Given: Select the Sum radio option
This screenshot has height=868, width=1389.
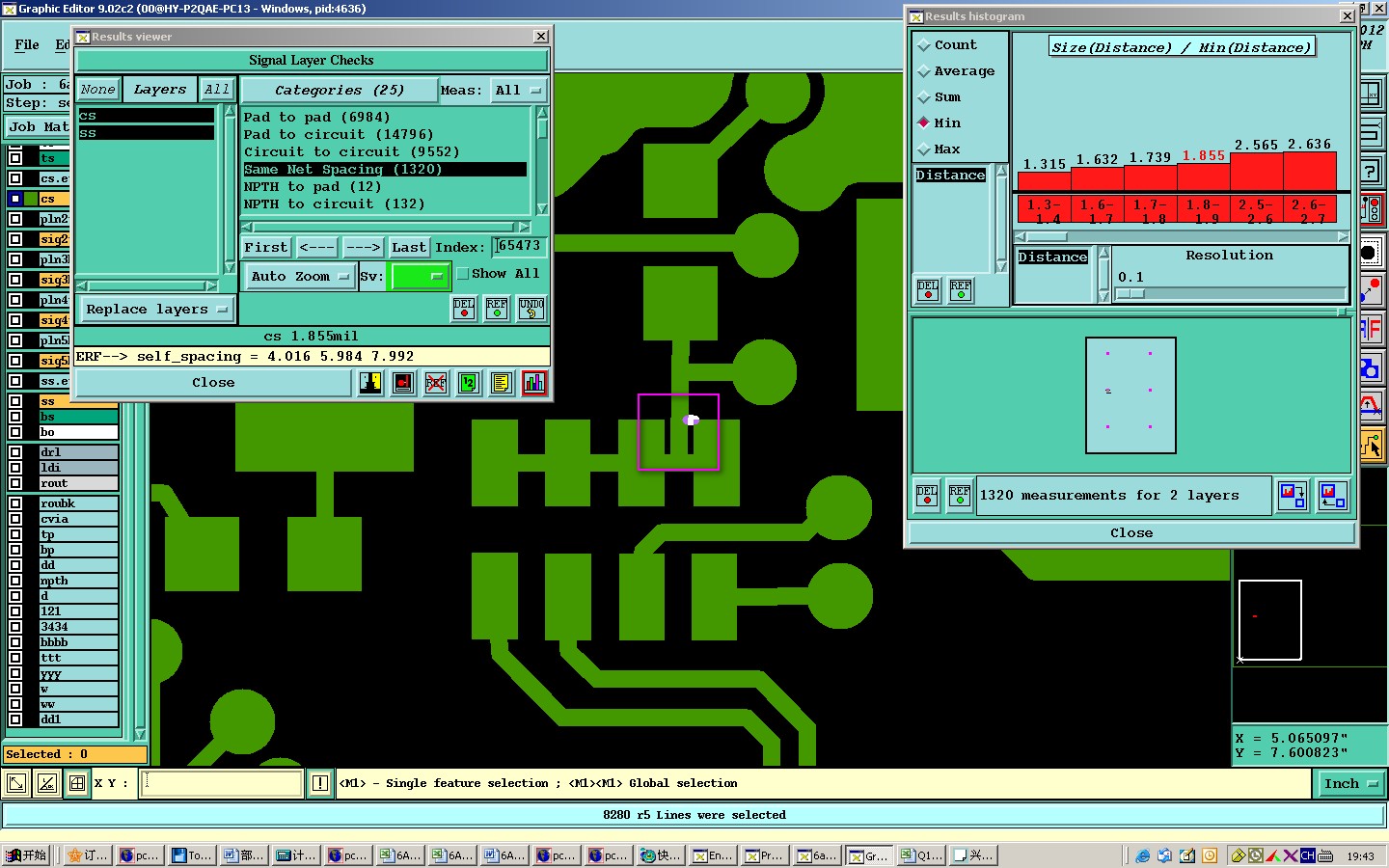Looking at the screenshot, I should (940, 97).
